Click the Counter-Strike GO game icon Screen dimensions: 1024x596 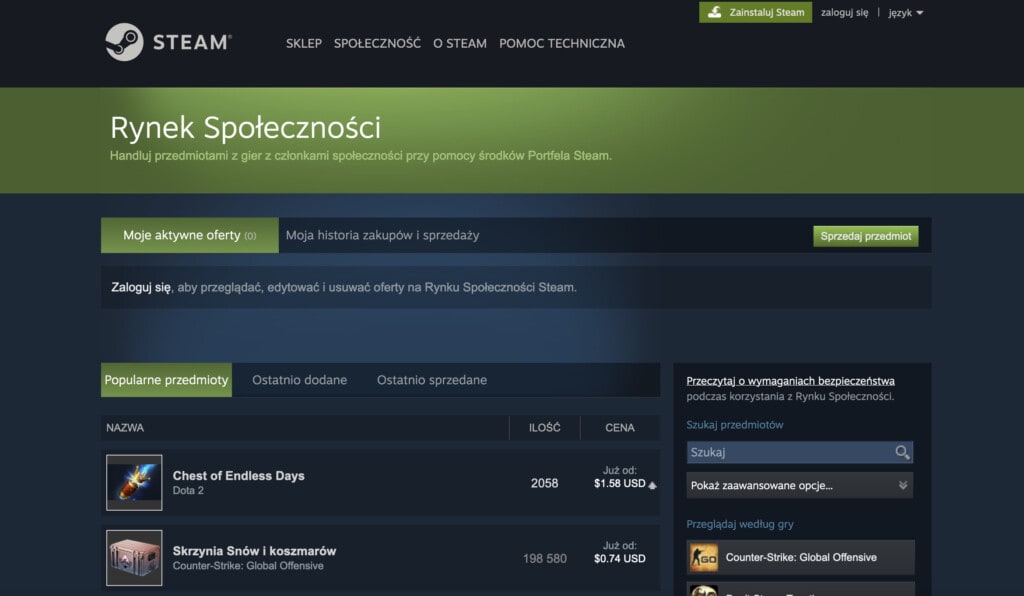click(703, 557)
